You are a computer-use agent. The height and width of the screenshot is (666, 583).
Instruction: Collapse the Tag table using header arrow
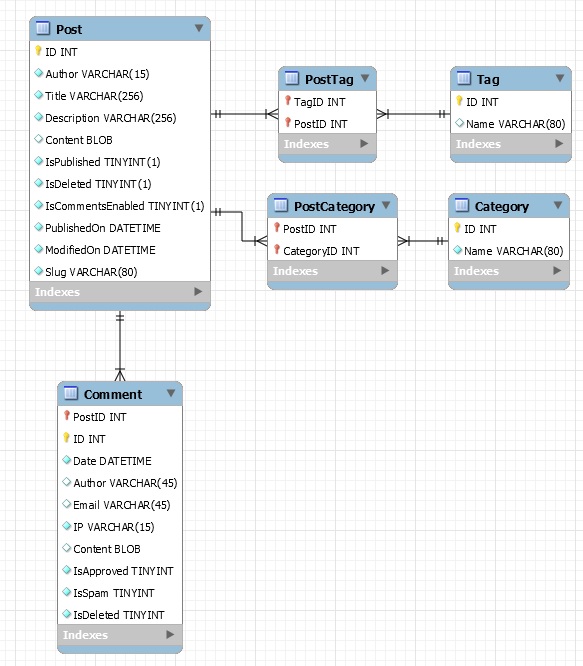point(560,78)
